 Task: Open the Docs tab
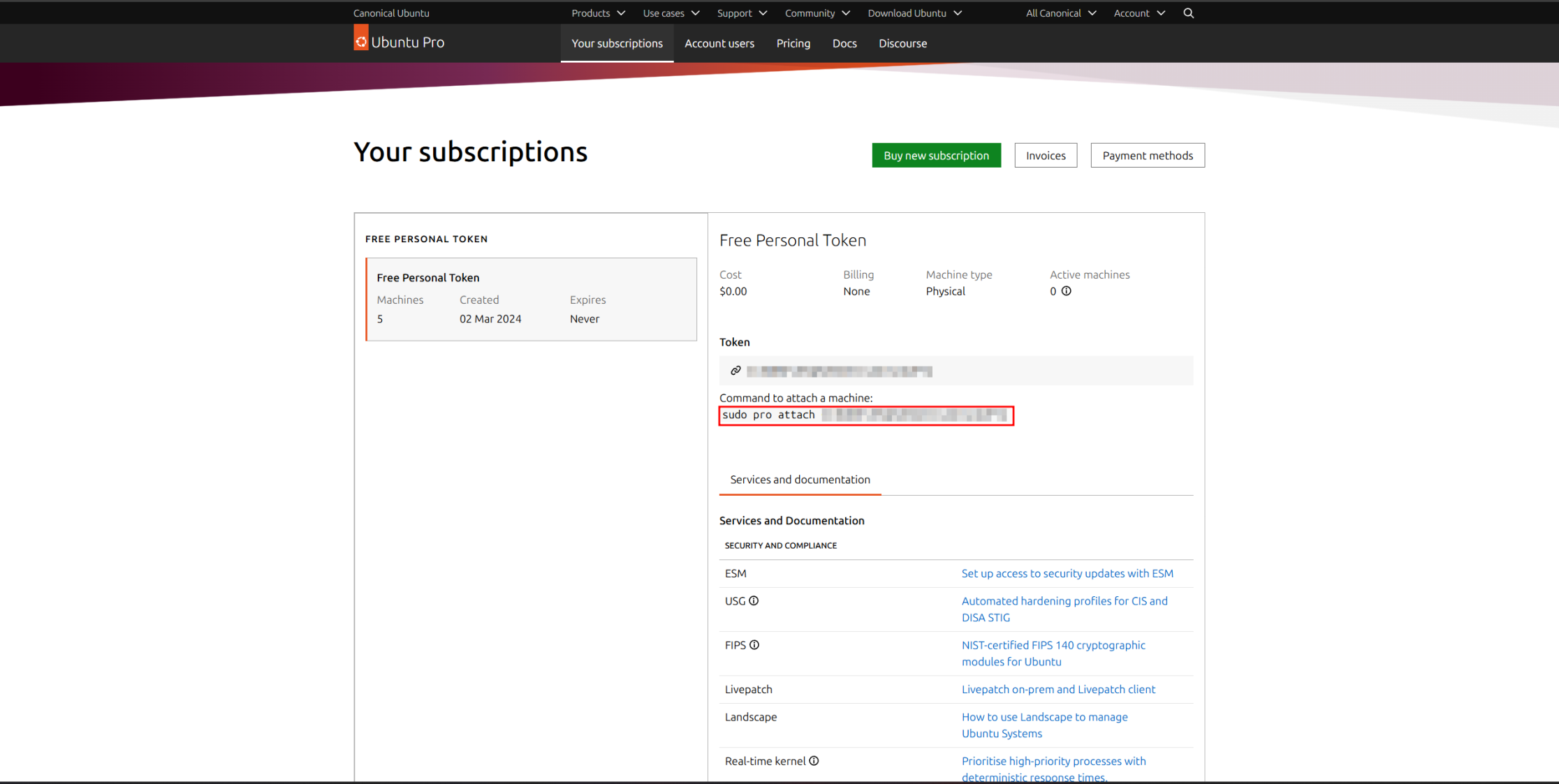pos(844,43)
